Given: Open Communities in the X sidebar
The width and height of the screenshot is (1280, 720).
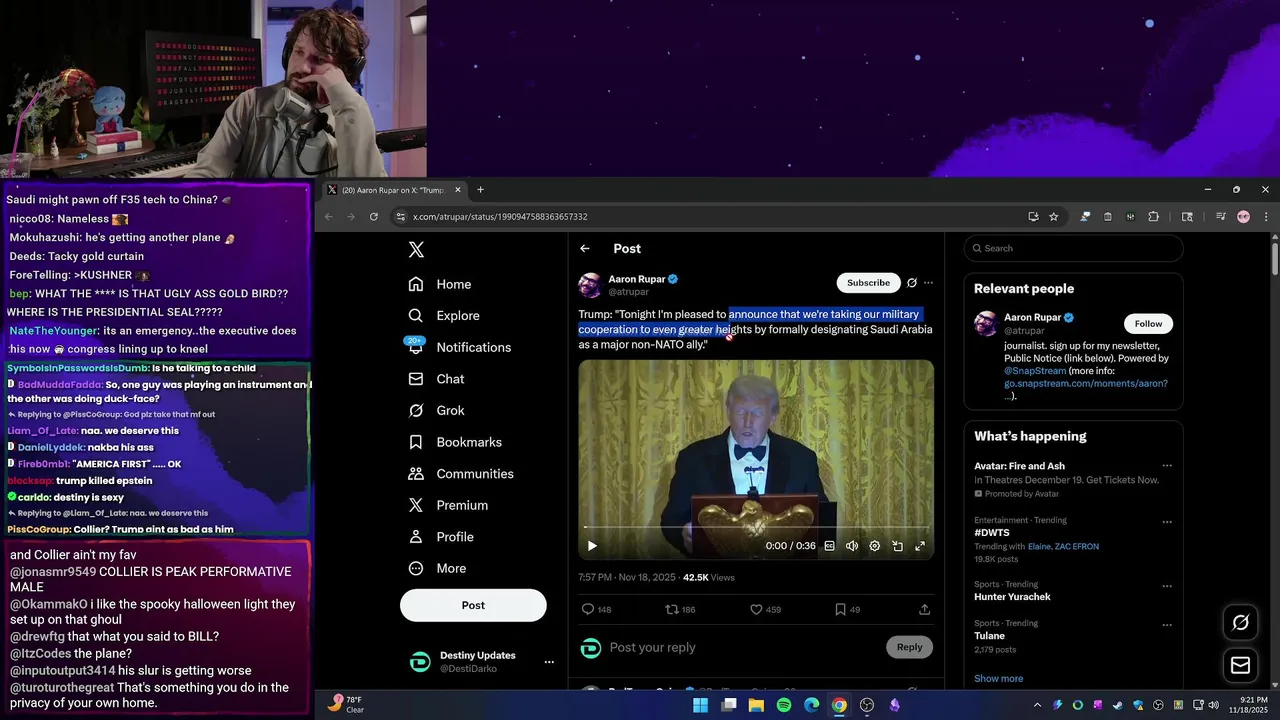Looking at the screenshot, I should pos(461,474).
